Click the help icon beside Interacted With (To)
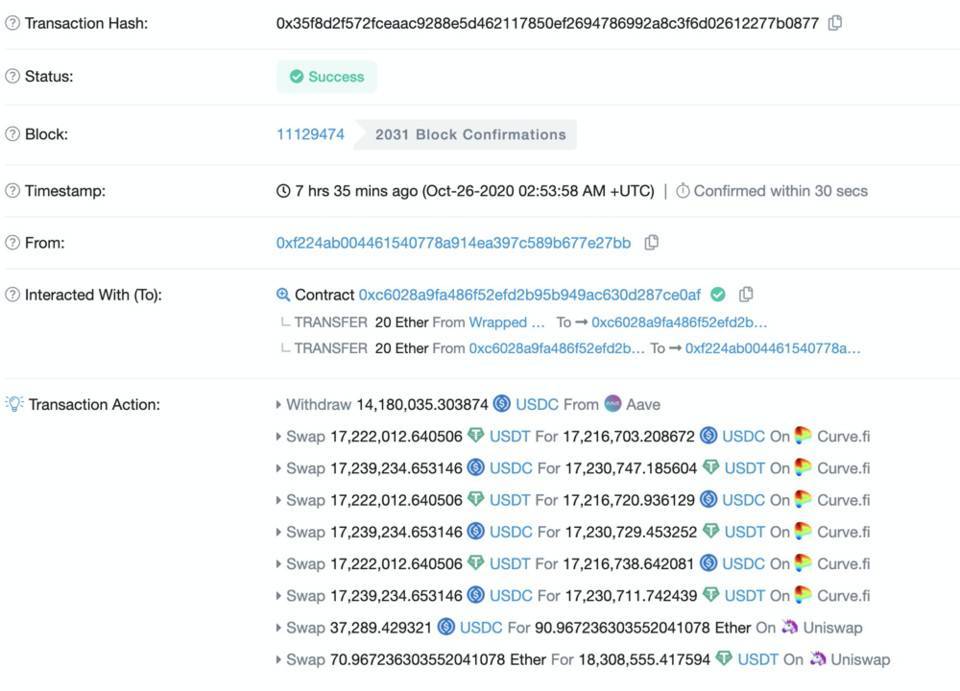 point(12,295)
